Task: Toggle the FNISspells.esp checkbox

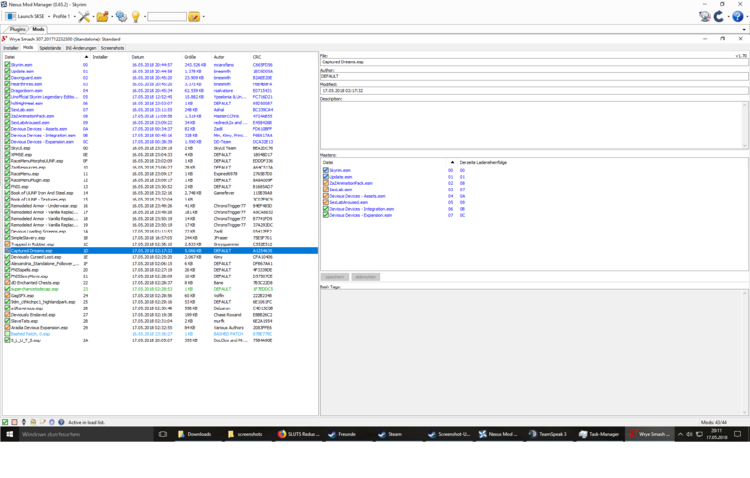Action: pyautogui.click(x=7, y=270)
